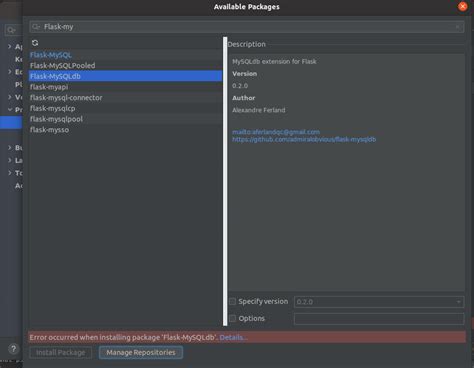The height and width of the screenshot is (368, 474).
Task: Click the Options text field
Action: (x=379, y=319)
